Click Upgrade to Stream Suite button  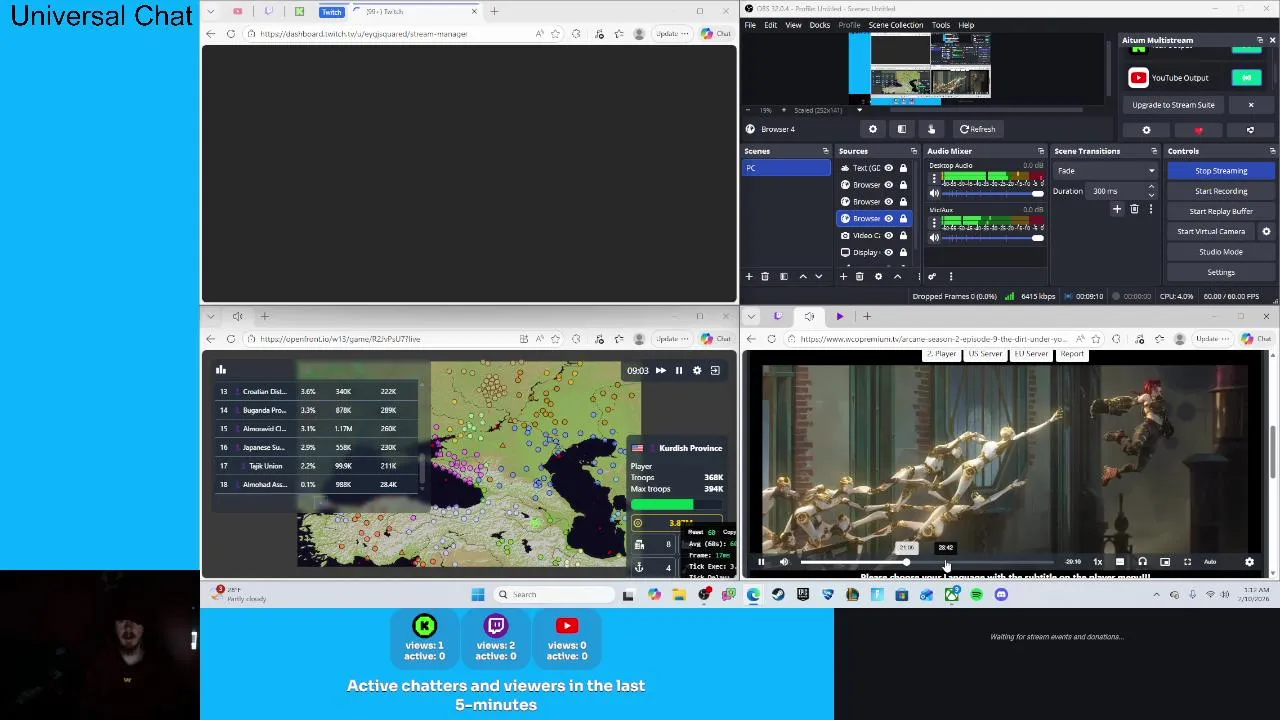pos(1173,105)
